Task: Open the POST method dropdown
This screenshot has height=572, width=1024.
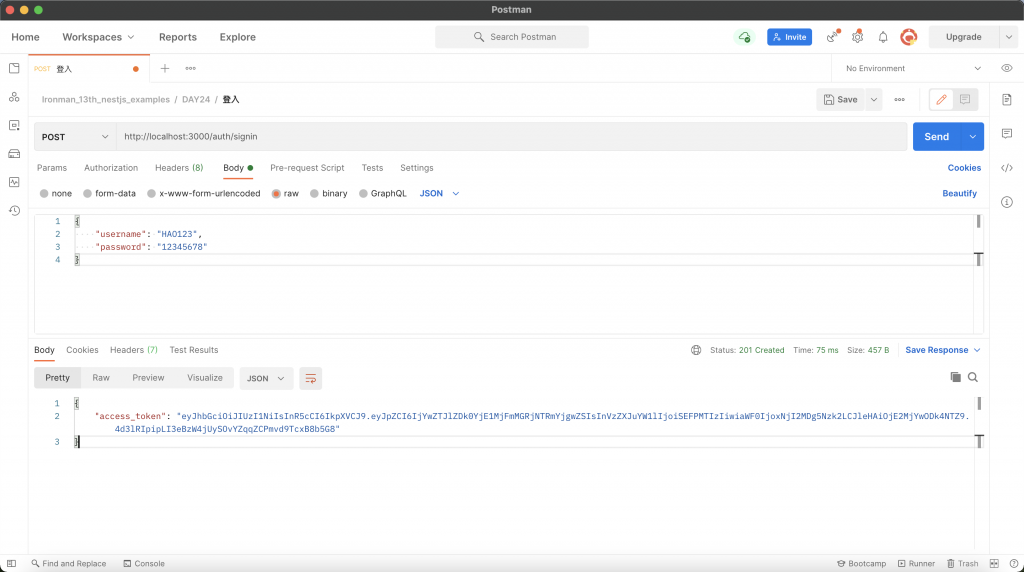Action: click(75, 137)
